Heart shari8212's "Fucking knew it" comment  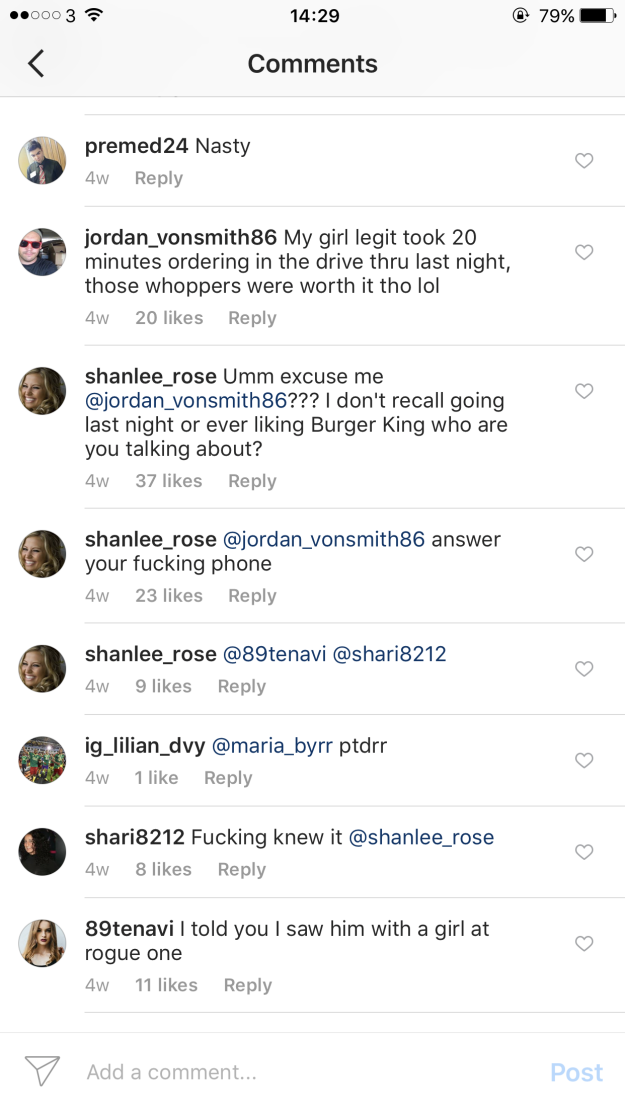(x=584, y=852)
